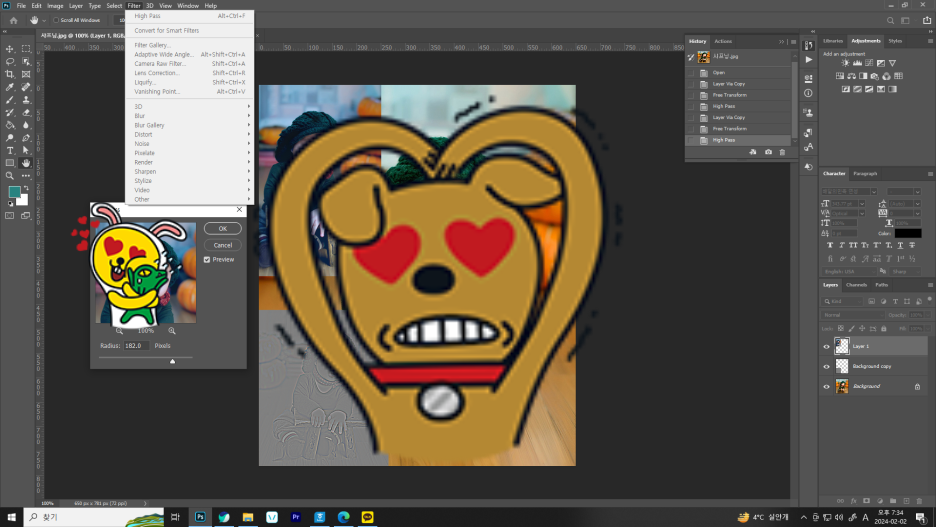Expand the Blur submenu

pyautogui.click(x=189, y=116)
